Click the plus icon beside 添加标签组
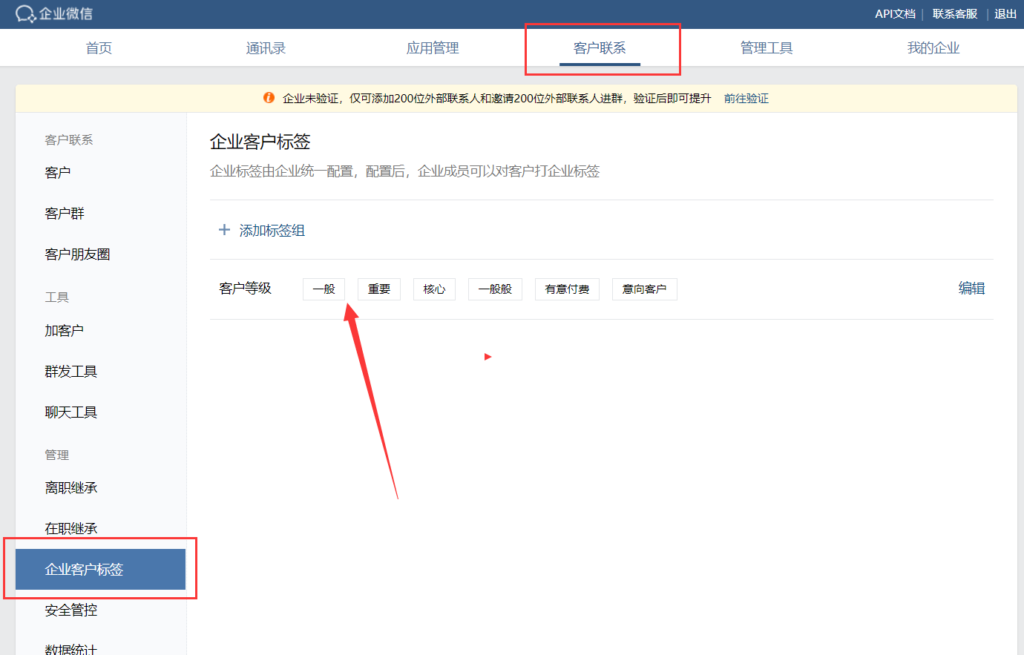The image size is (1024, 655). [224, 230]
